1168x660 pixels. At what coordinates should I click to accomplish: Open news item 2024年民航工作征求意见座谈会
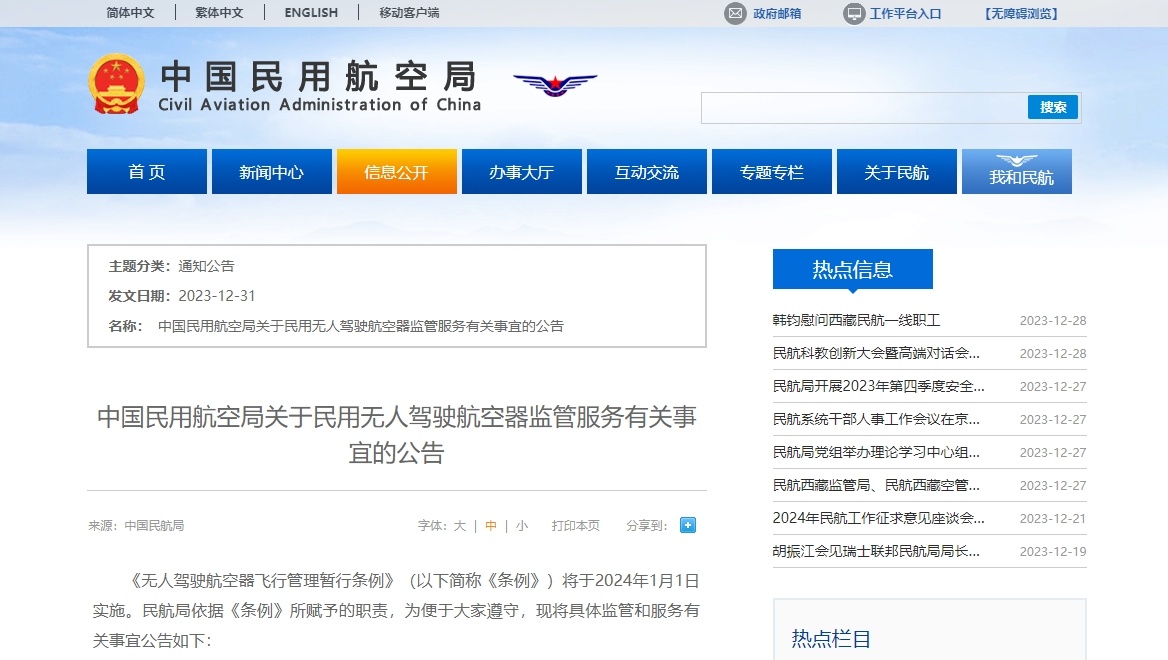coord(878,518)
